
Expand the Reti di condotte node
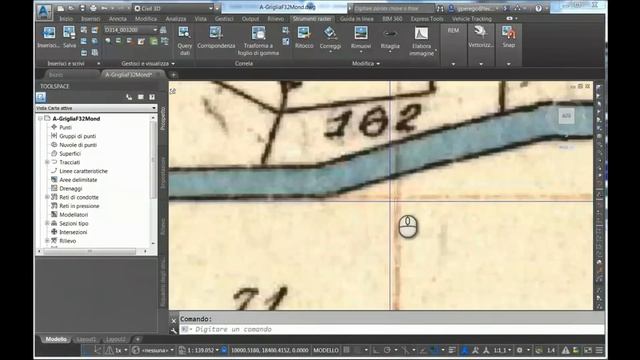click(47, 197)
